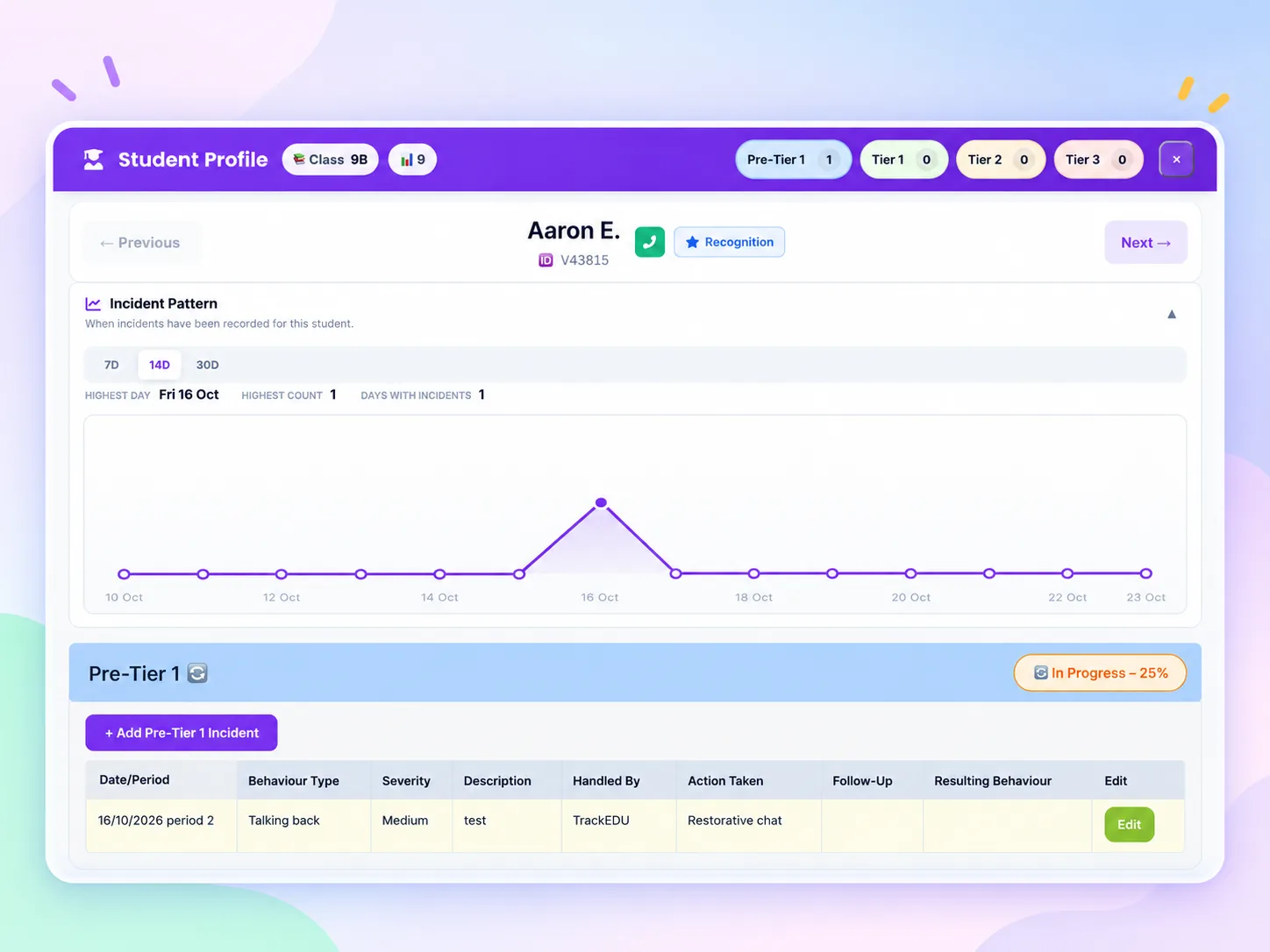This screenshot has height=952, width=1270.
Task: Open the Tier 2 pill
Action: 1001,160
